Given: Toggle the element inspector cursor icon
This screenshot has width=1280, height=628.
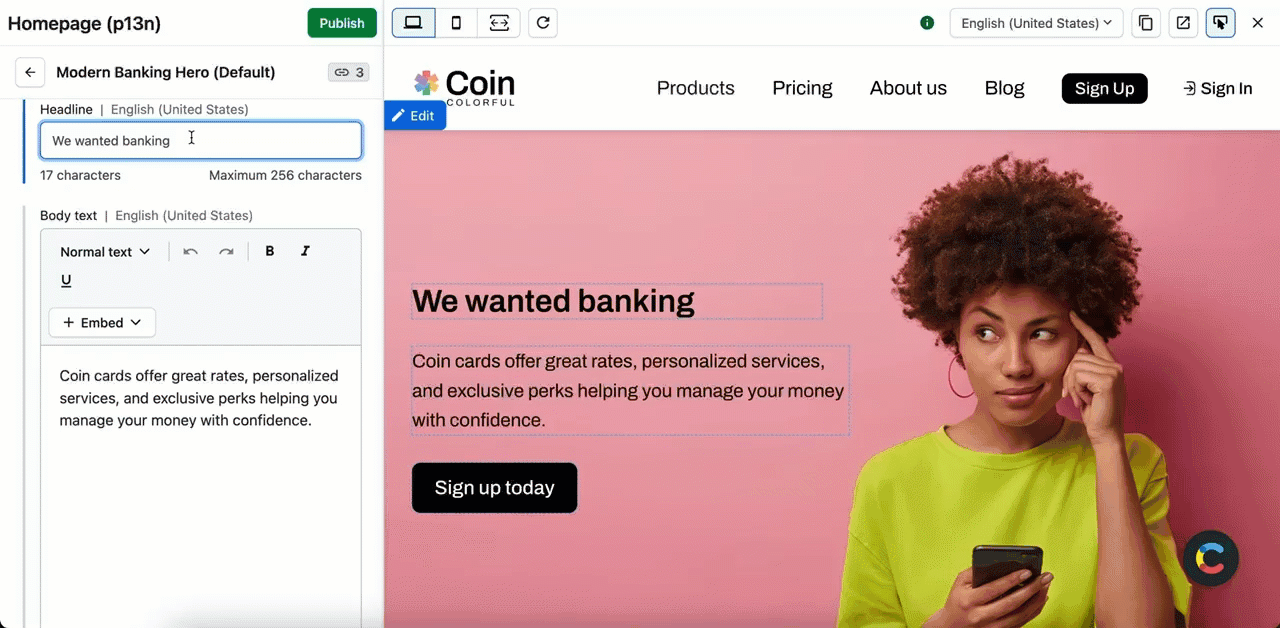Looking at the screenshot, I should coord(1220,23).
